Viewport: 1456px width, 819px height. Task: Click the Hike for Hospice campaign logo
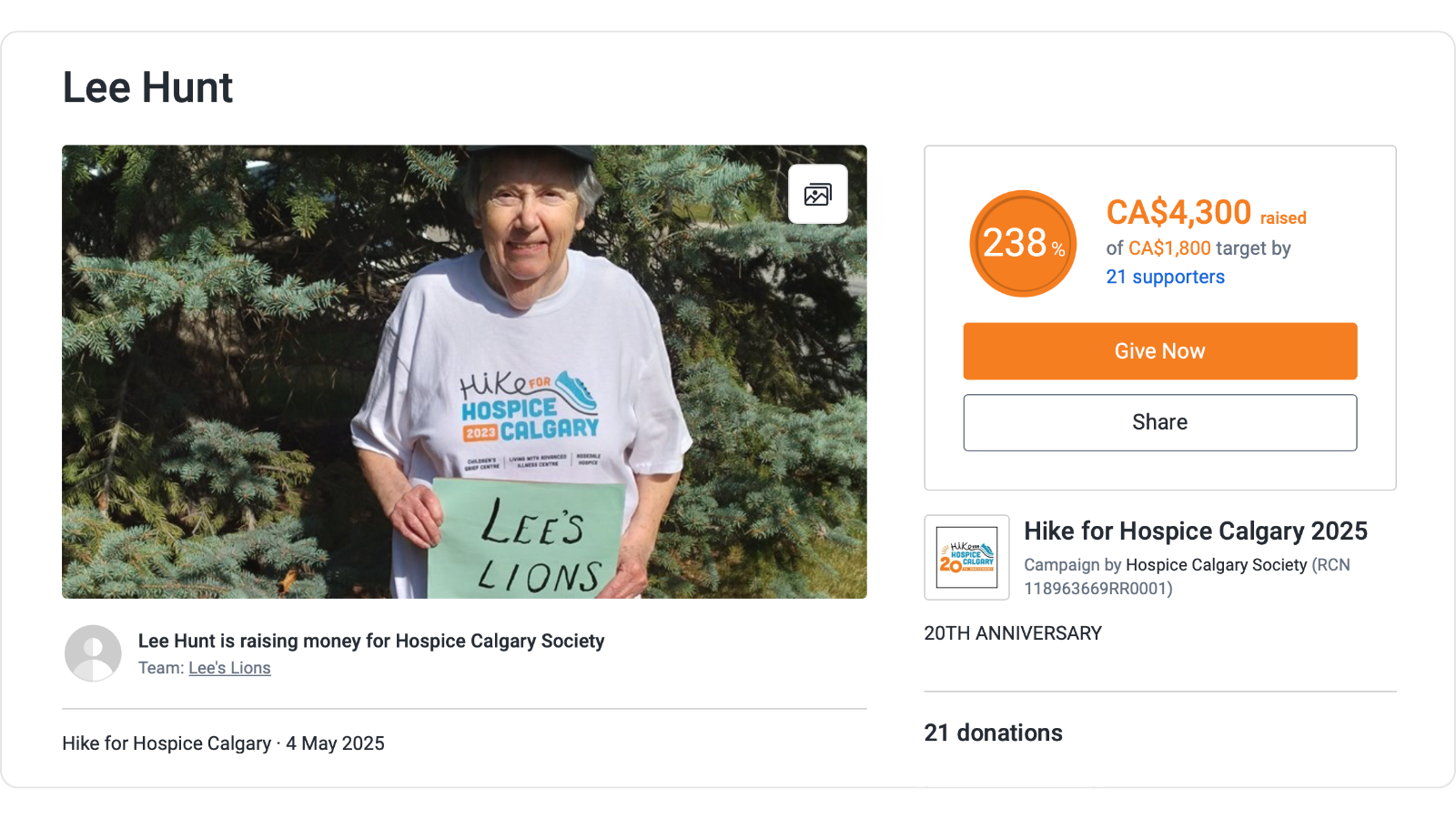pos(966,558)
